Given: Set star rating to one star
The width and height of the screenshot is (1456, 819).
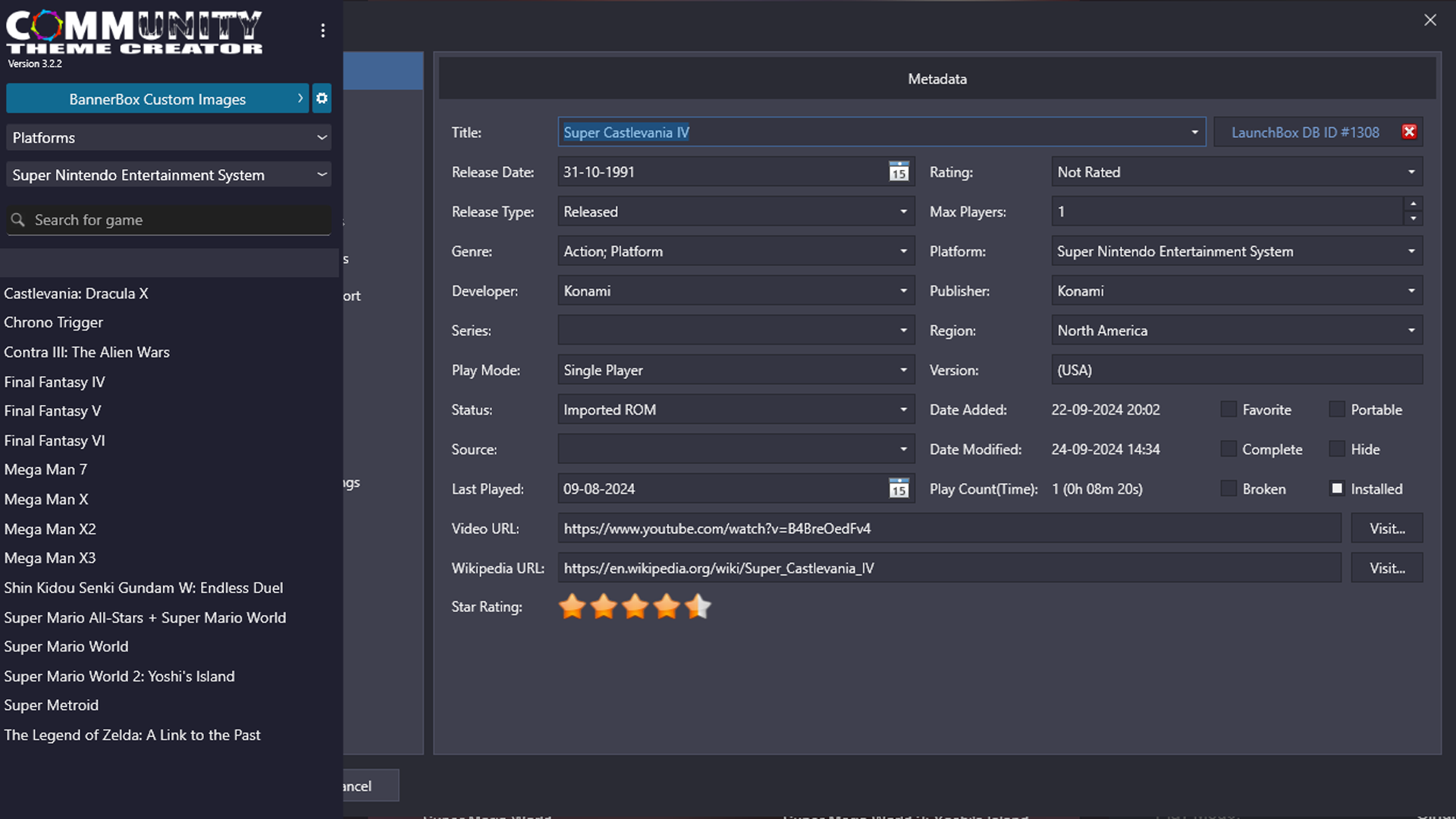Looking at the screenshot, I should pyautogui.click(x=573, y=607).
